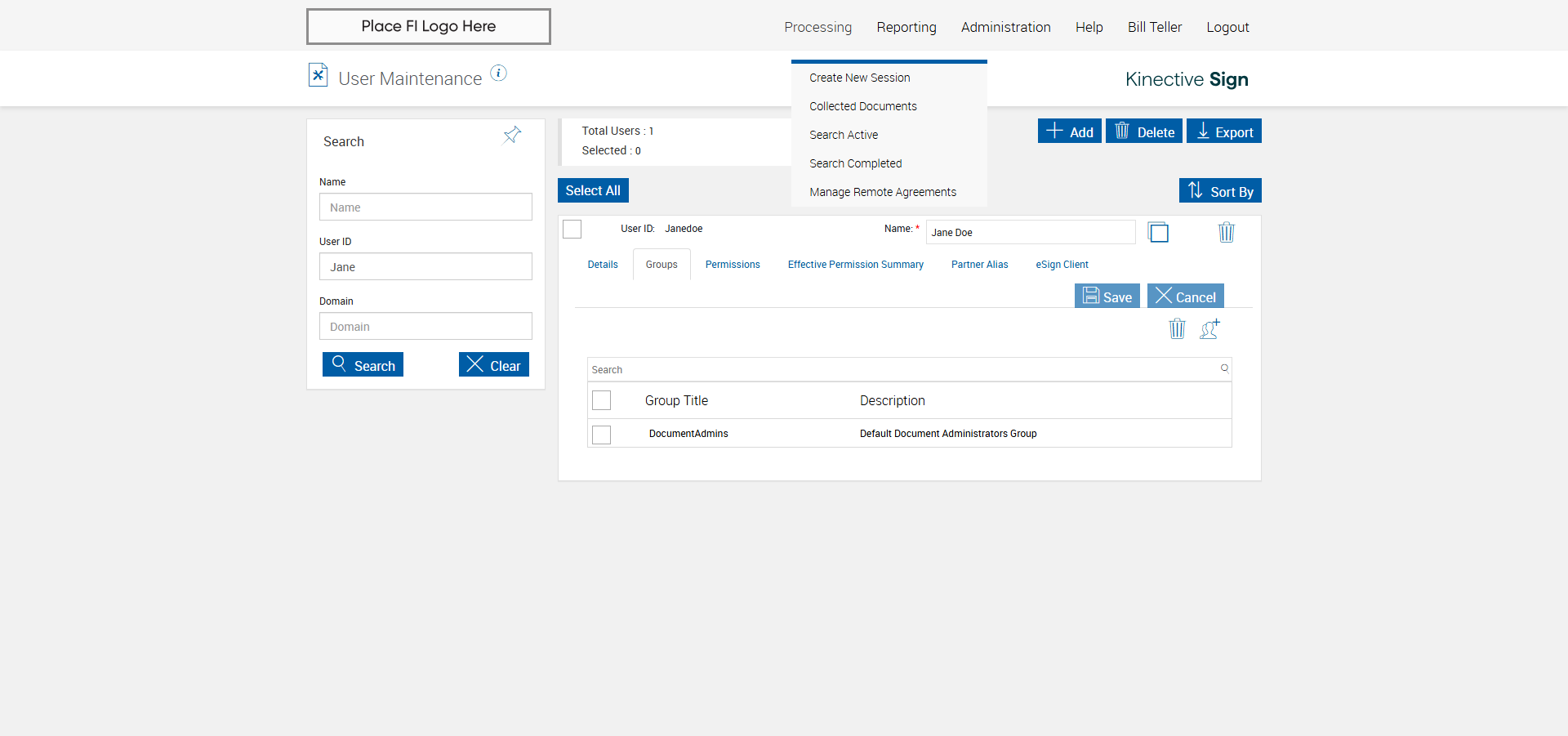This screenshot has height=736, width=1568.
Task: Choose Search Completed from Processing menu
Action: pyautogui.click(x=855, y=163)
